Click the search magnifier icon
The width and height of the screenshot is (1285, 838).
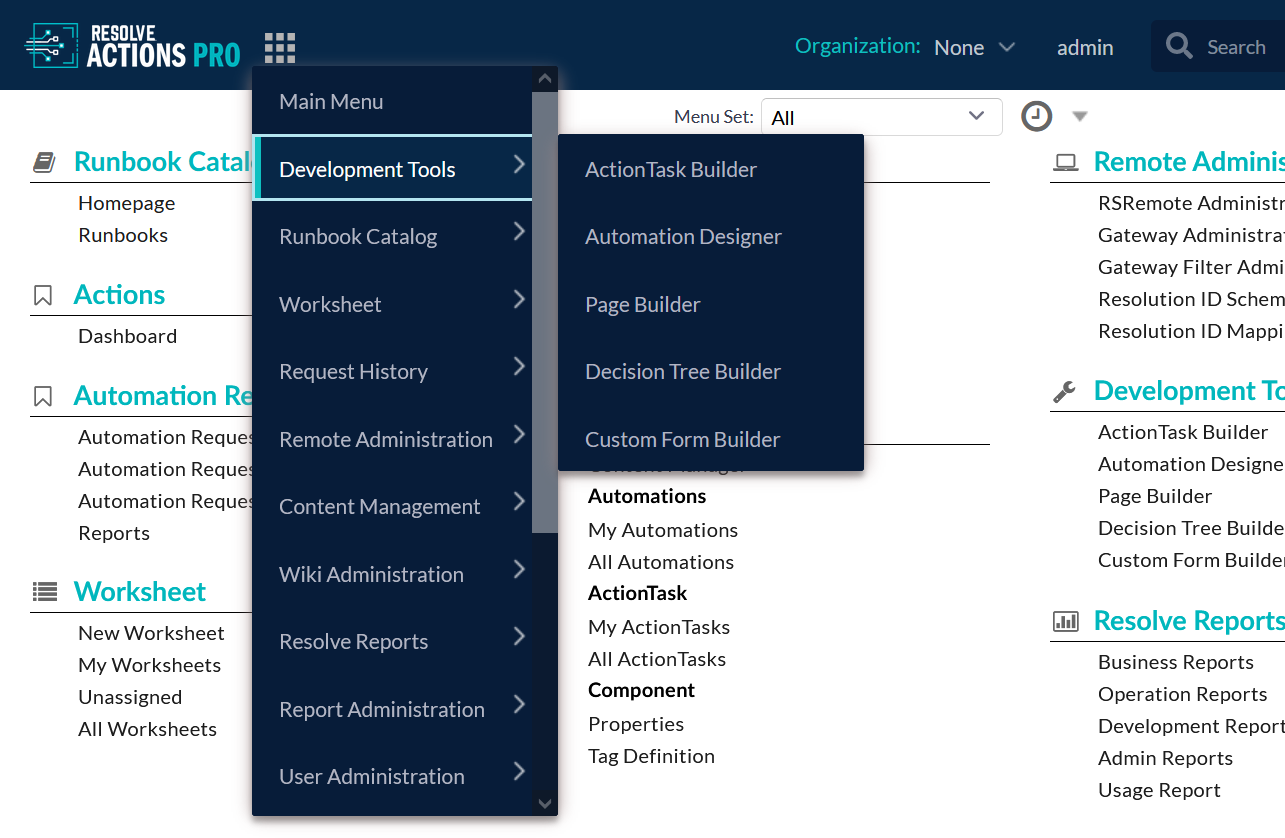(x=1179, y=47)
